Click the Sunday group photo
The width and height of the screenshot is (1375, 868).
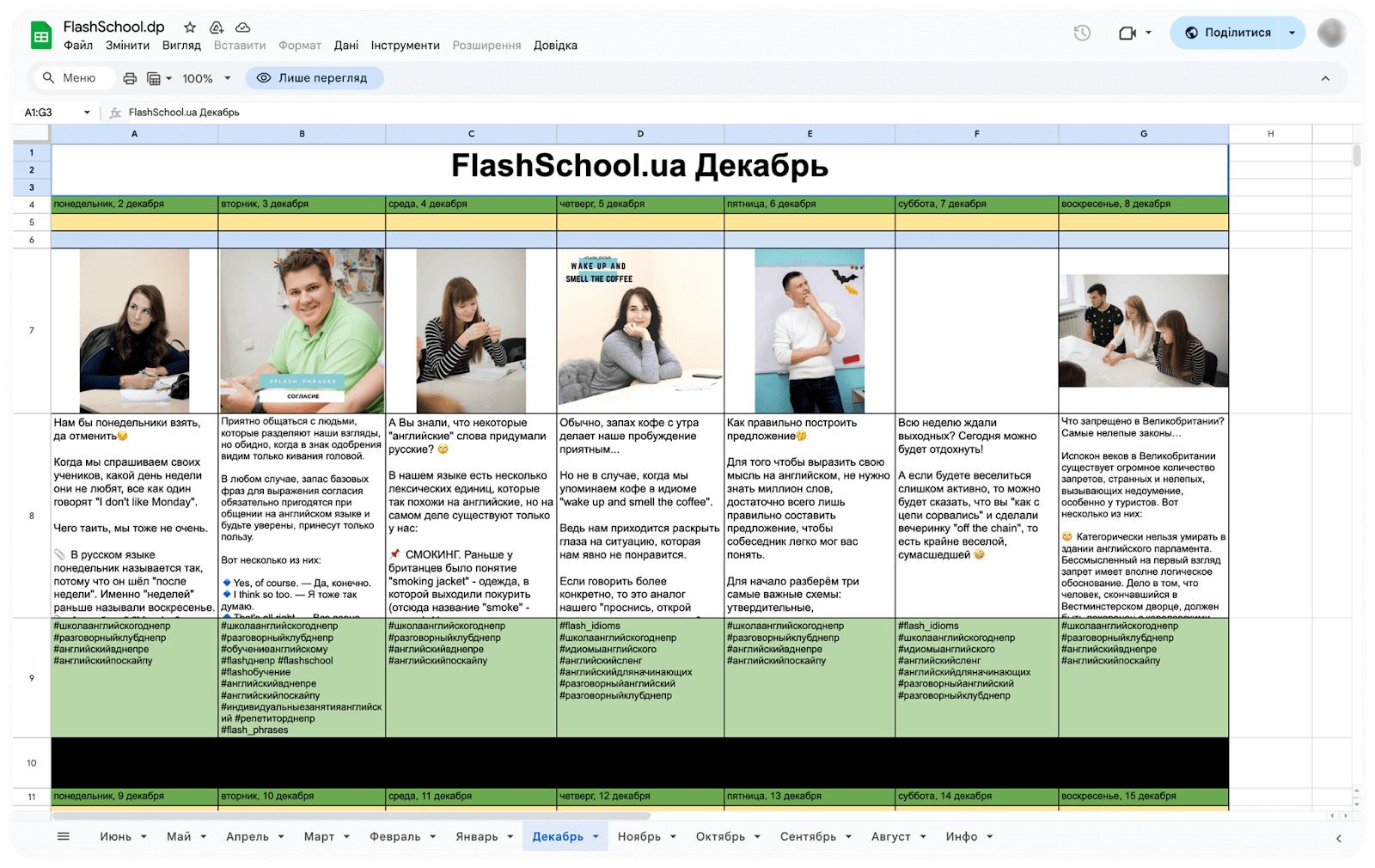coord(1143,331)
